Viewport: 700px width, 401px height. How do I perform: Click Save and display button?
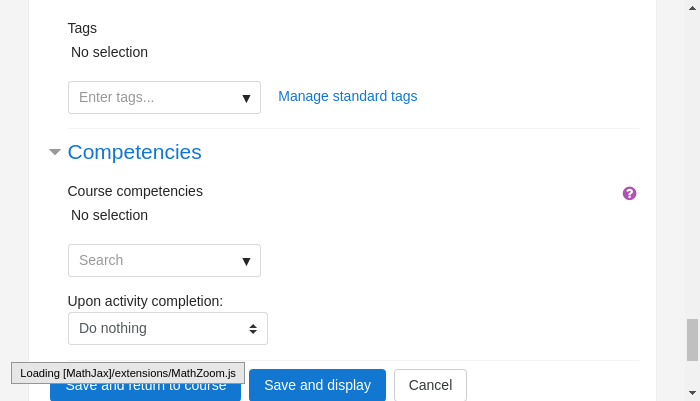click(x=317, y=385)
